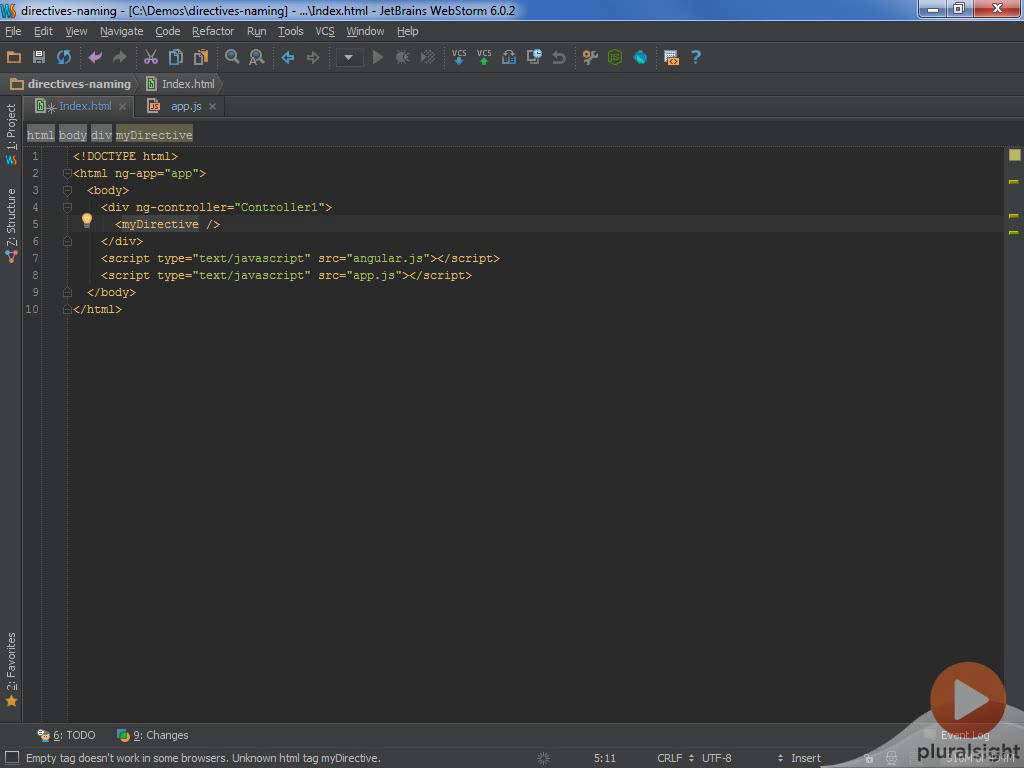
Task: Click the green Node.js icon
Action: click(615, 57)
